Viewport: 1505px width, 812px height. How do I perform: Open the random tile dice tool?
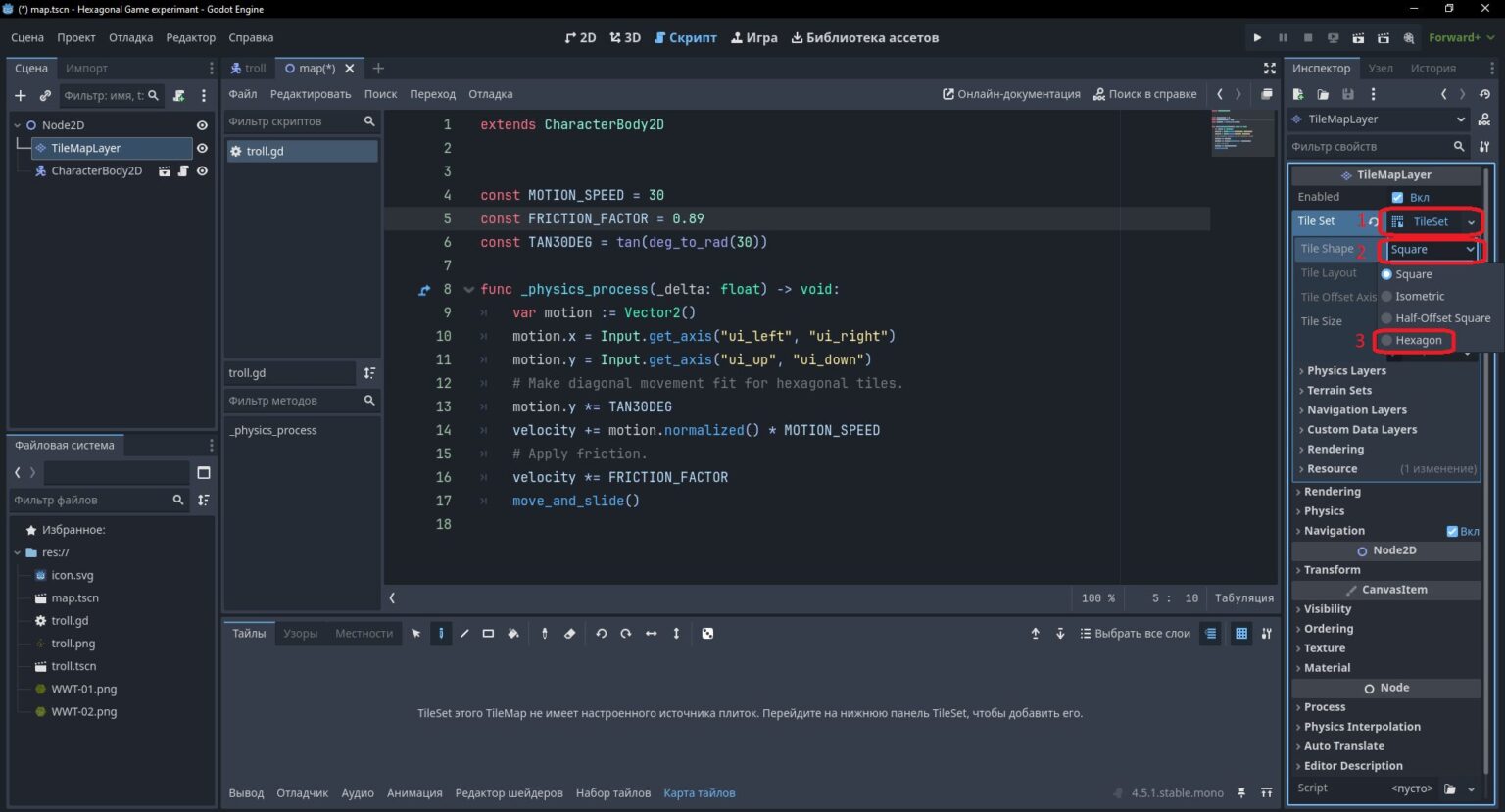point(707,634)
